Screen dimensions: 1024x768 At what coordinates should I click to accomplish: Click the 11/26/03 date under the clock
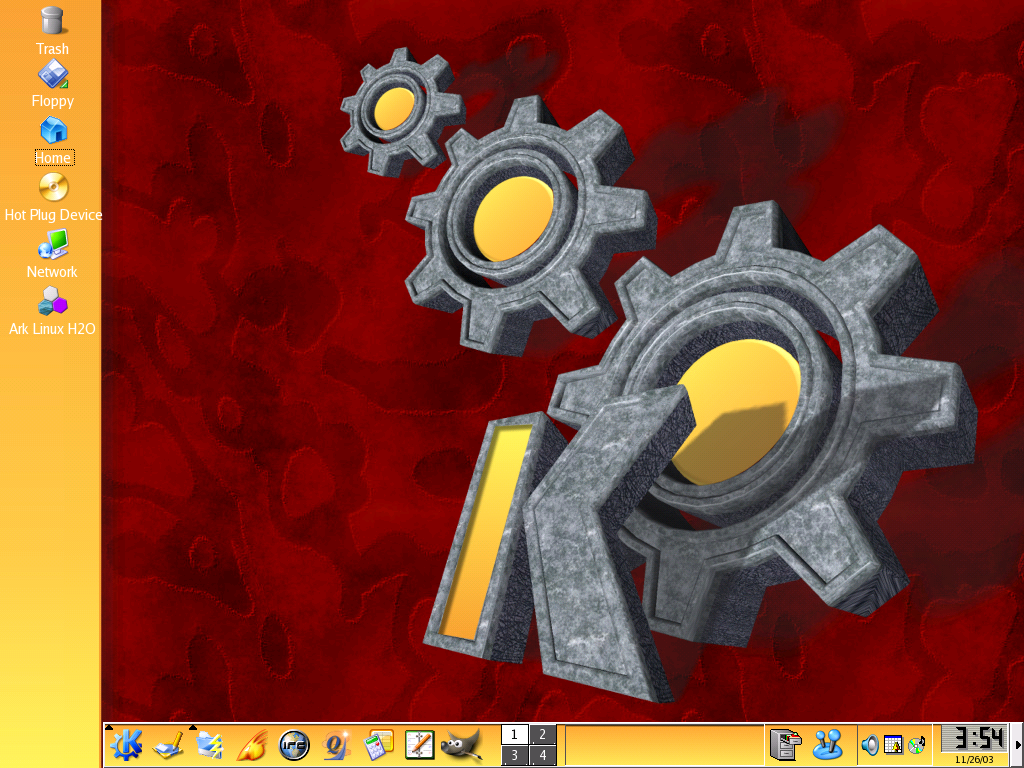tap(974, 760)
